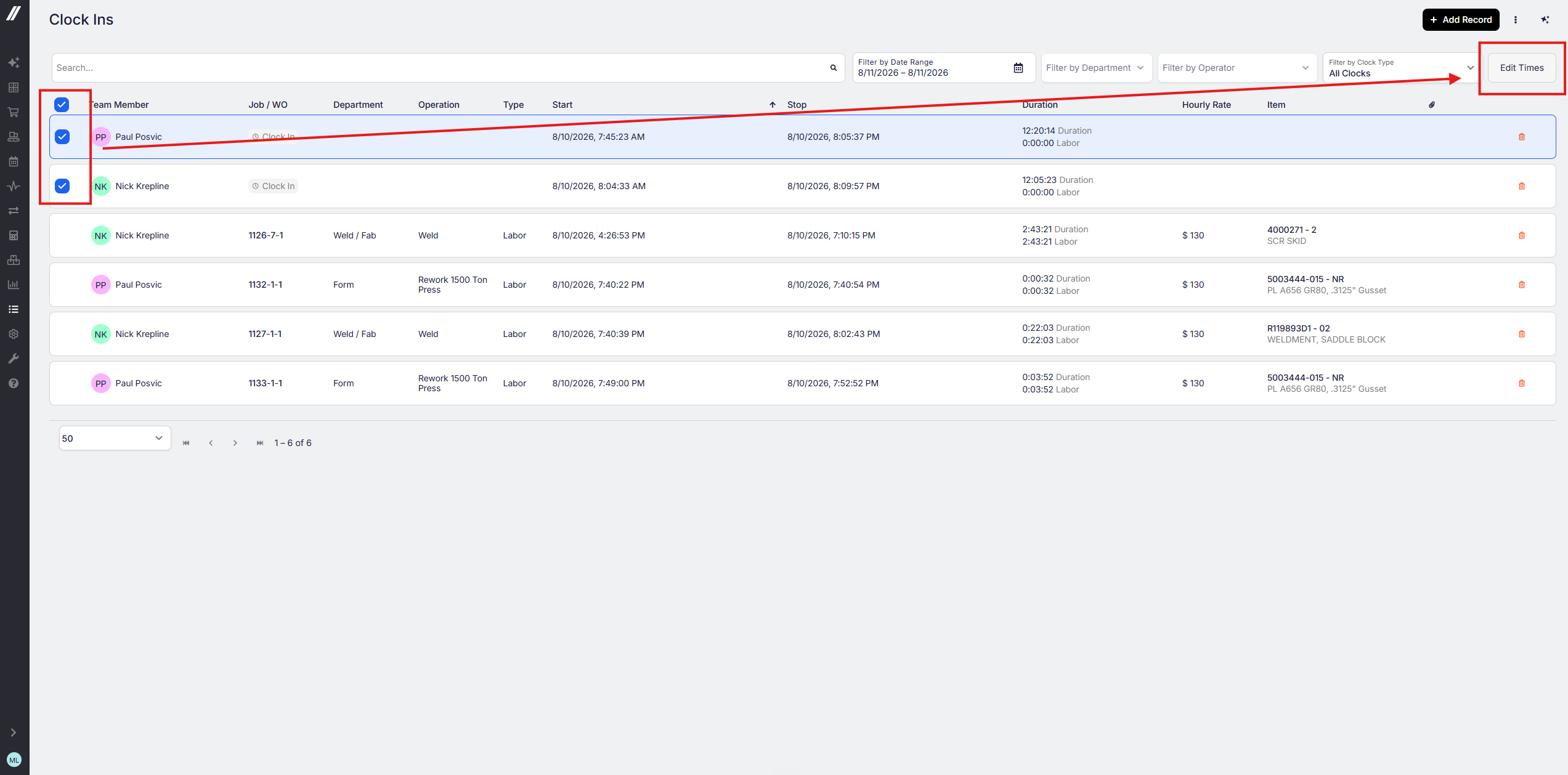Viewport: 1568px width, 775px height.
Task: Click the attachment paperclip column icon
Action: point(1432,105)
